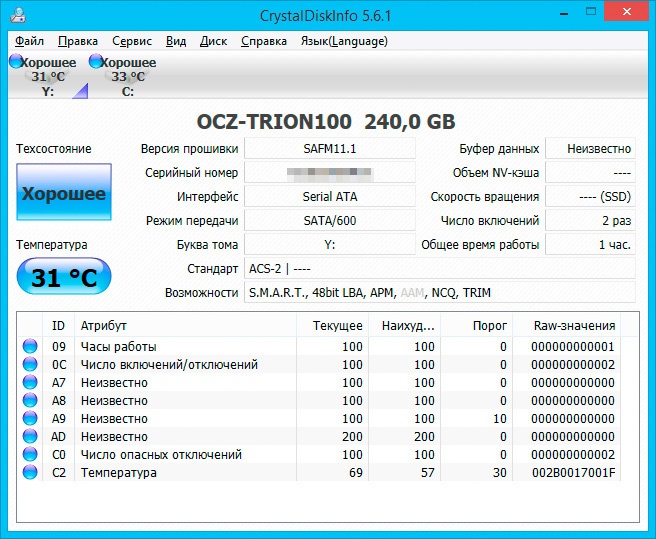
Task: Open the Сервис menu
Action: coord(132,41)
